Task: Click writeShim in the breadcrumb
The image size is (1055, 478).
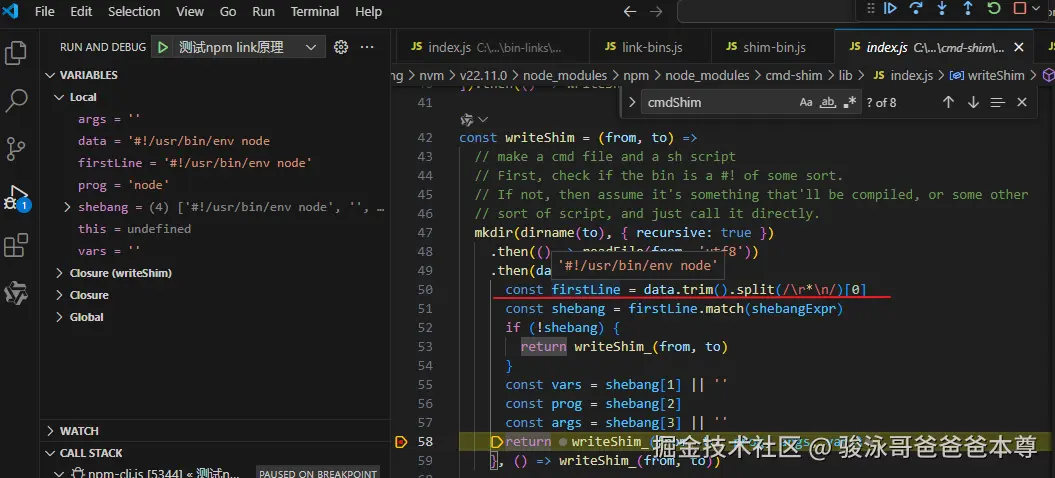Action: pos(996,75)
